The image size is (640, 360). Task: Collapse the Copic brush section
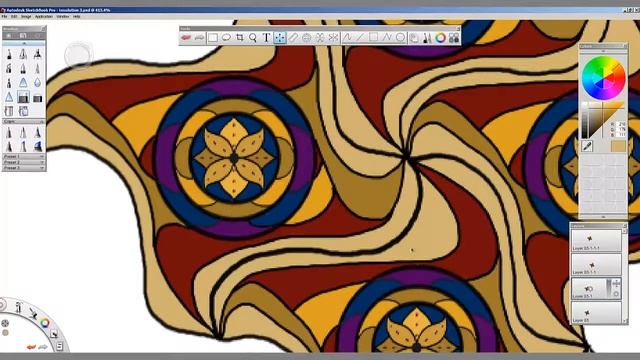tap(41, 122)
